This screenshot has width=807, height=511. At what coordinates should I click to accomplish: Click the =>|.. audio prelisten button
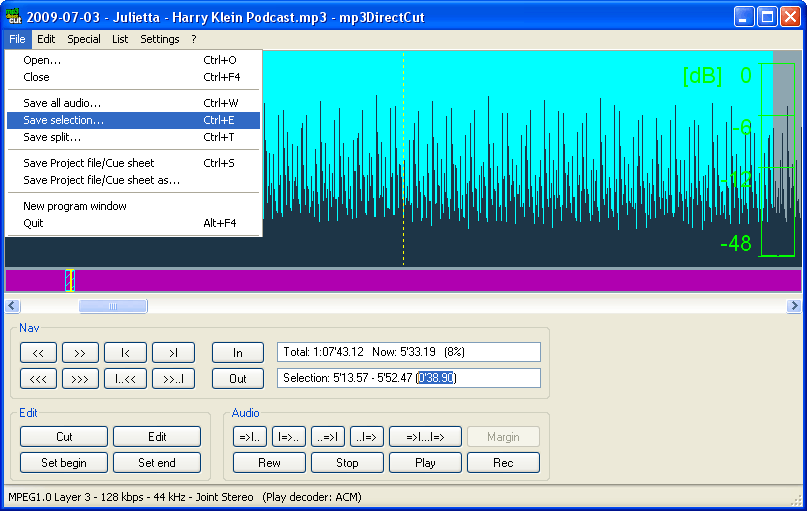click(x=250, y=437)
